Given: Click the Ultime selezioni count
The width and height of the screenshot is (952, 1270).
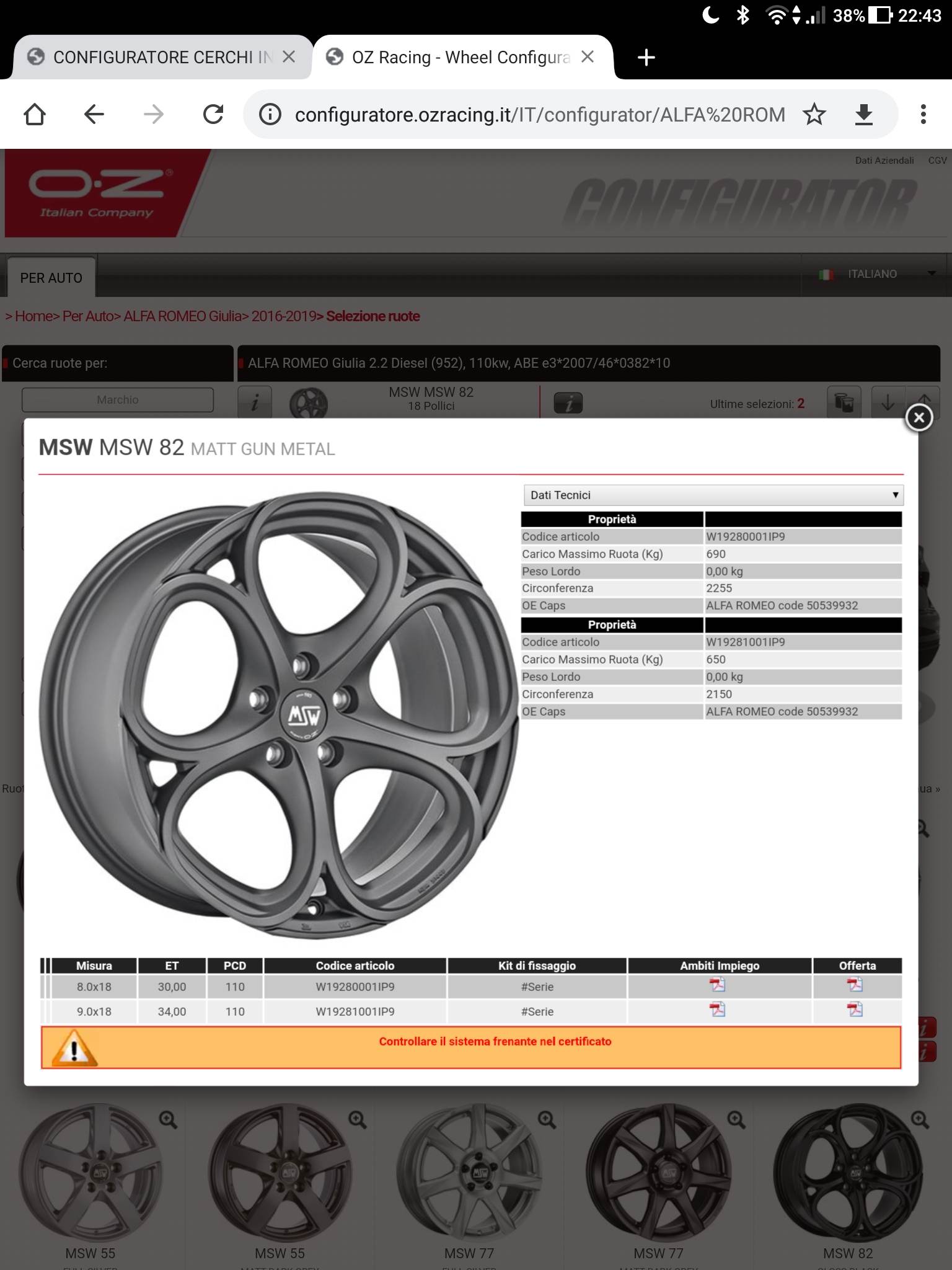Looking at the screenshot, I should click(801, 404).
